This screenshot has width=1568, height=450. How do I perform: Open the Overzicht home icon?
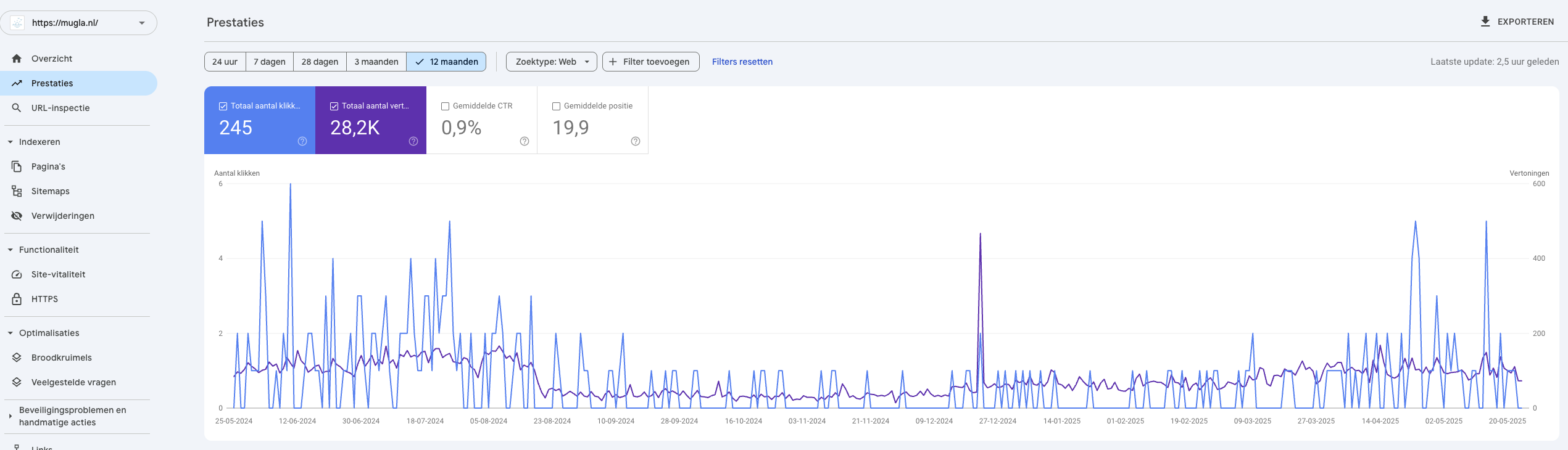tap(17, 59)
